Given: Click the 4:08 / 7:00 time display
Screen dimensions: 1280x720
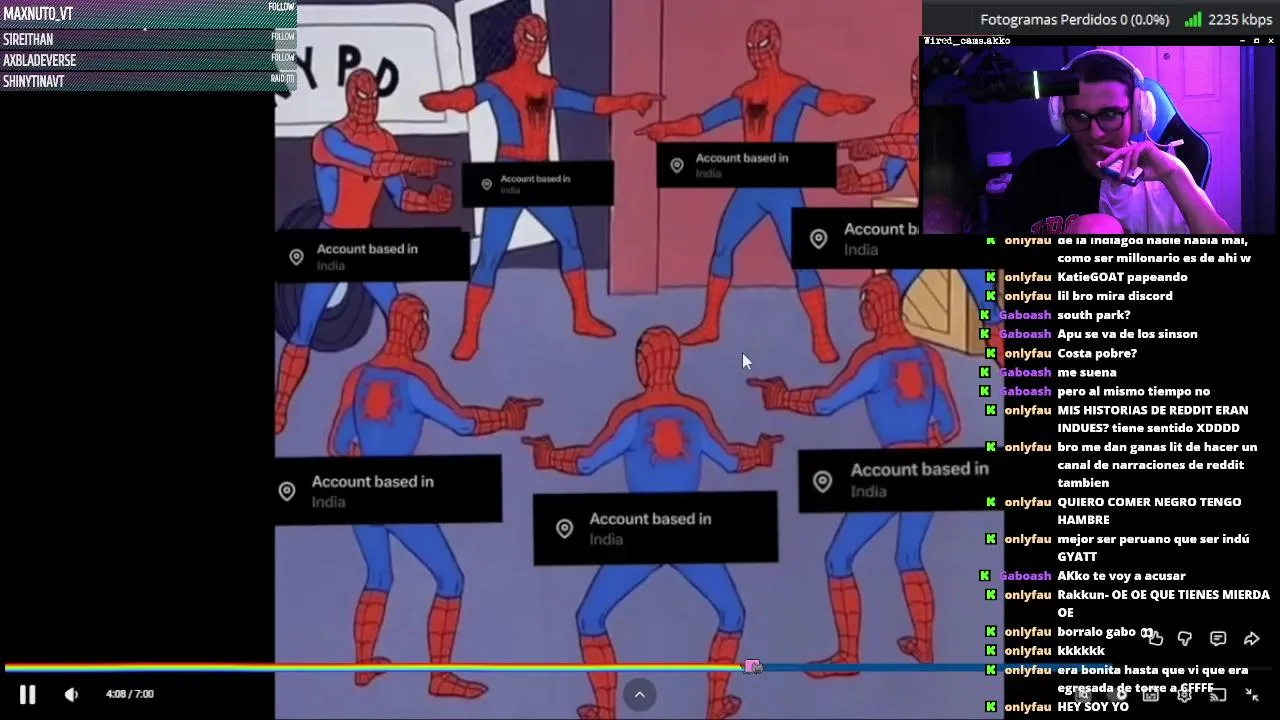Looking at the screenshot, I should (130, 694).
